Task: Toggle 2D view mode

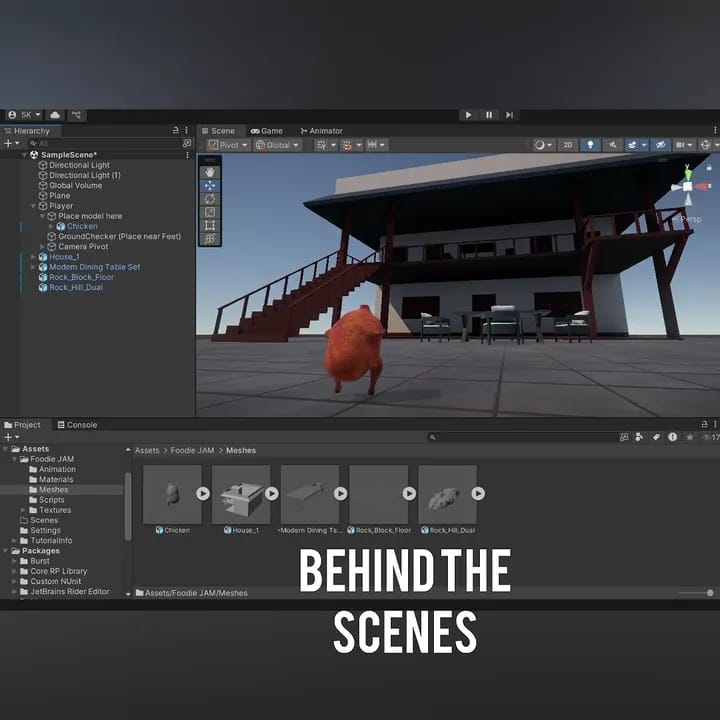Action: 568,145
